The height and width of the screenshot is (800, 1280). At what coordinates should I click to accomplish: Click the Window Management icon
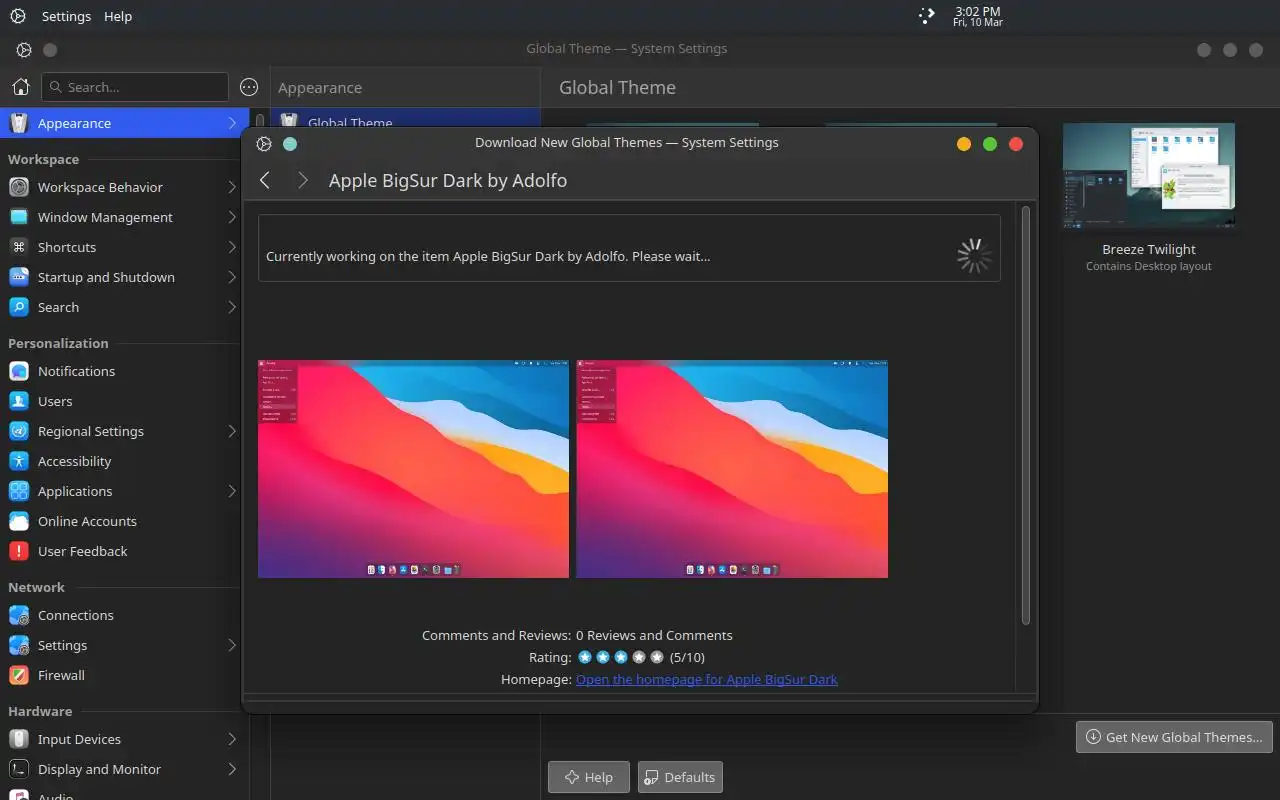click(19, 217)
